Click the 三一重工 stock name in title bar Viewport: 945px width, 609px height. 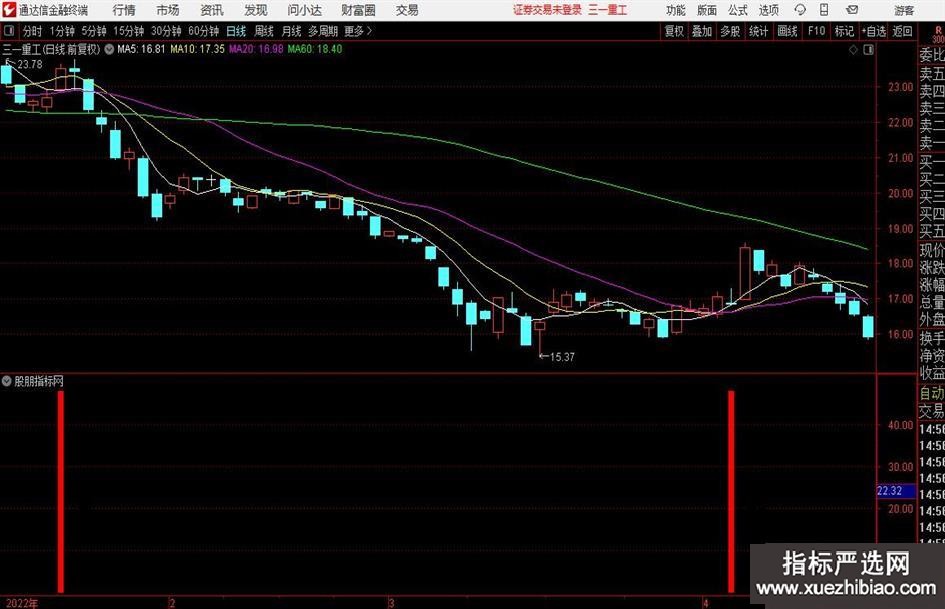pyautogui.click(x=607, y=10)
